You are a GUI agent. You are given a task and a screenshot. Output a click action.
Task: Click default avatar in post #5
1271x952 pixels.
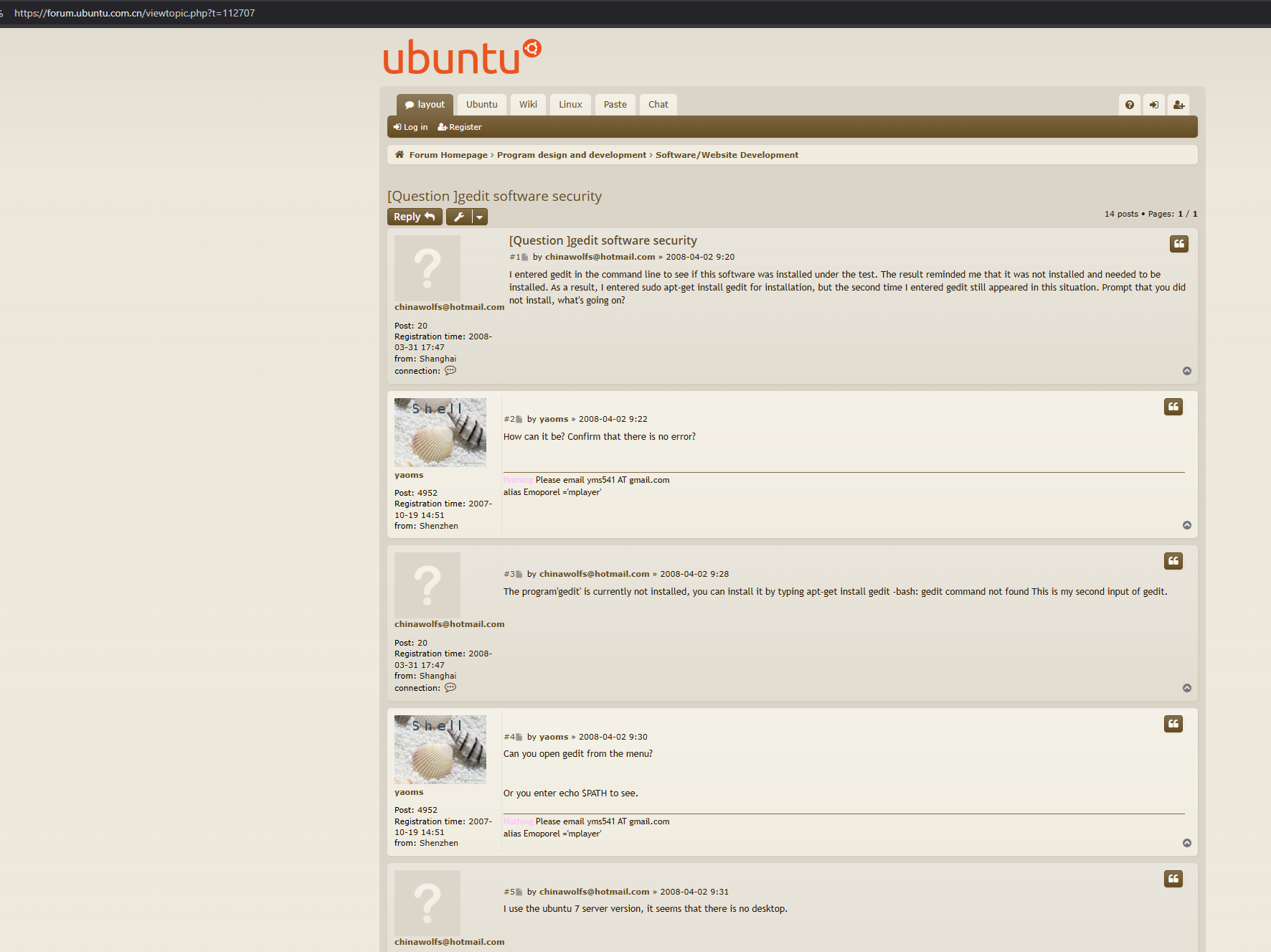coord(427,903)
